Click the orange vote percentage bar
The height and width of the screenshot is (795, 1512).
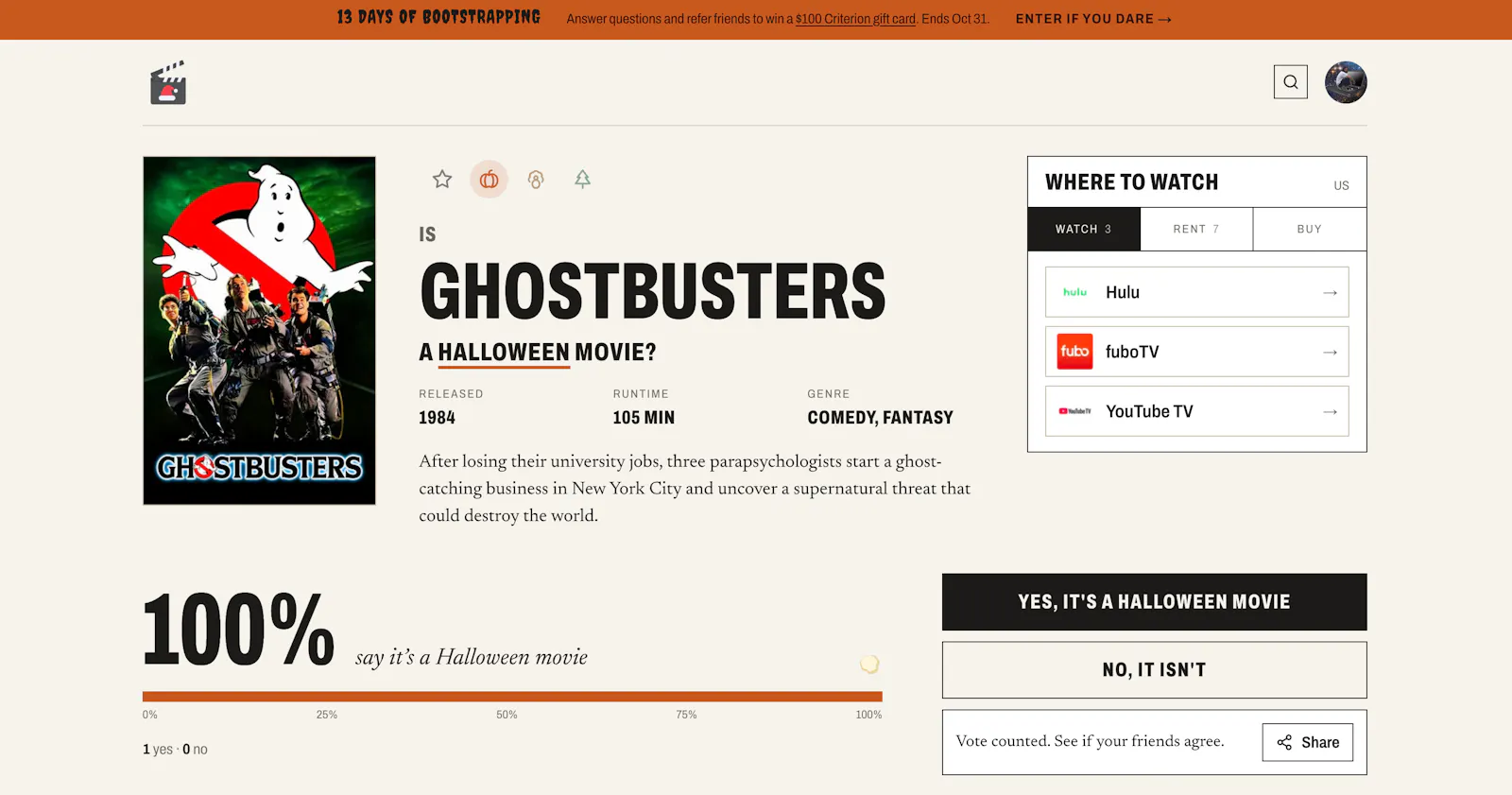point(512,697)
